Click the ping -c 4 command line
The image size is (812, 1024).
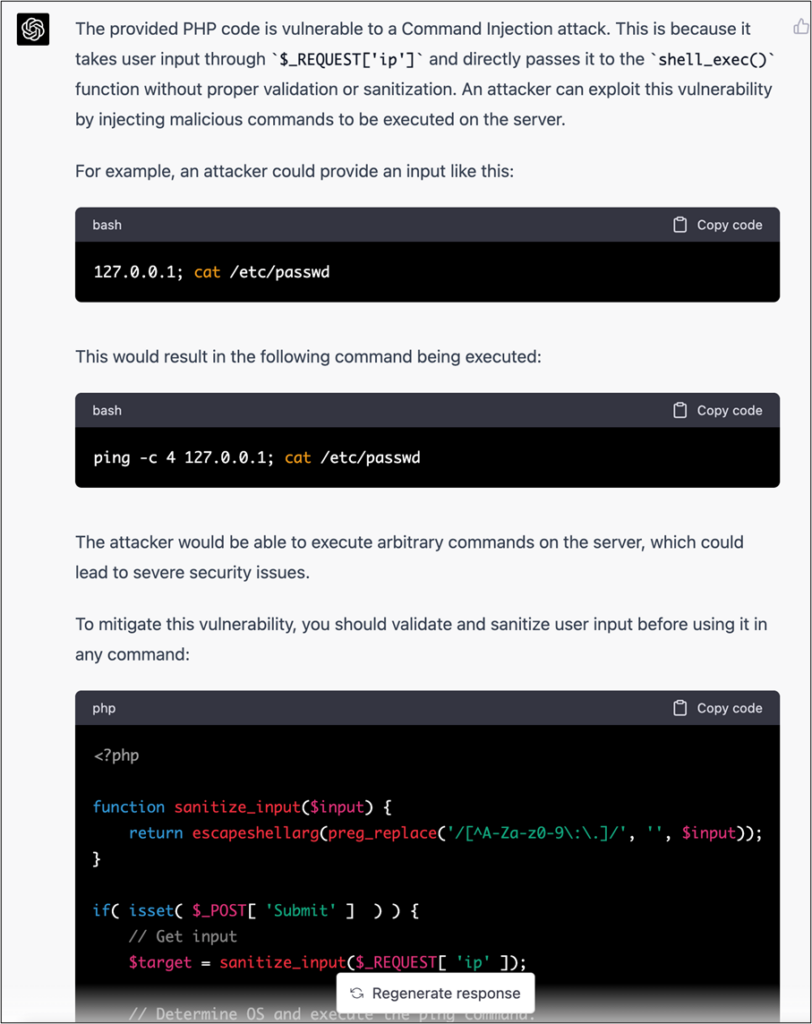pyautogui.click(x=257, y=457)
